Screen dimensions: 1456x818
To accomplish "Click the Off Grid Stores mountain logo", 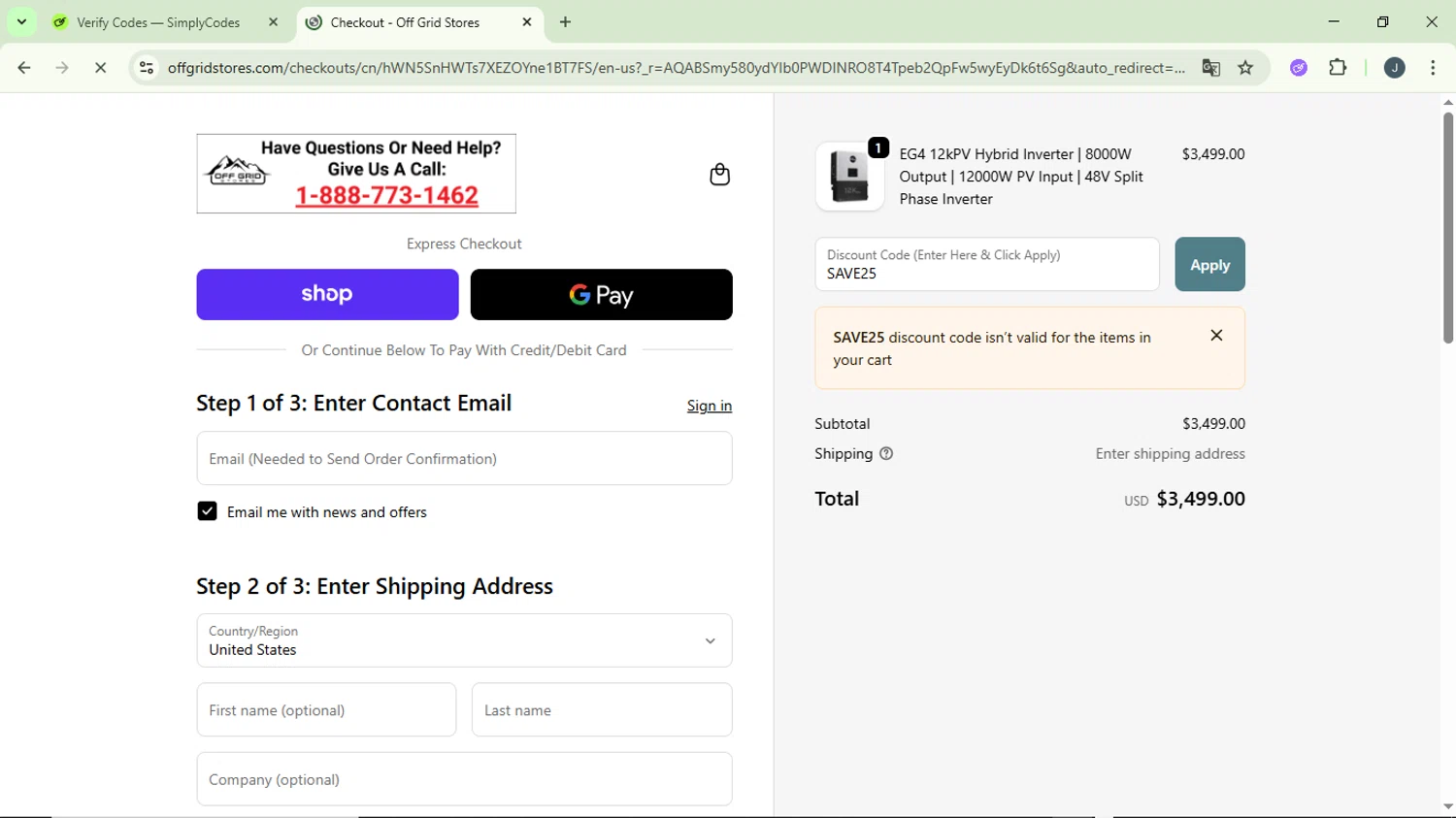I will [x=237, y=171].
